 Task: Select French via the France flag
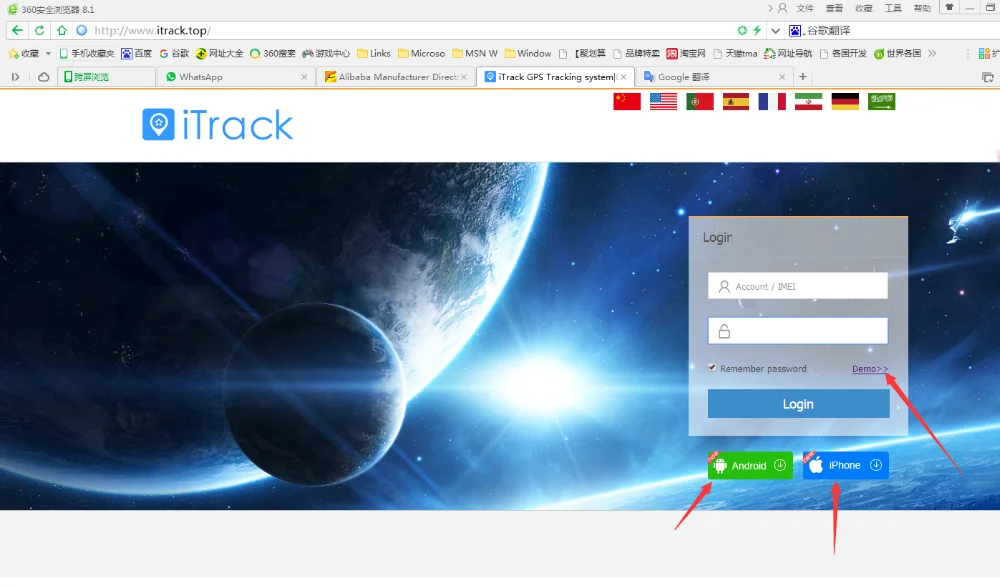(771, 101)
